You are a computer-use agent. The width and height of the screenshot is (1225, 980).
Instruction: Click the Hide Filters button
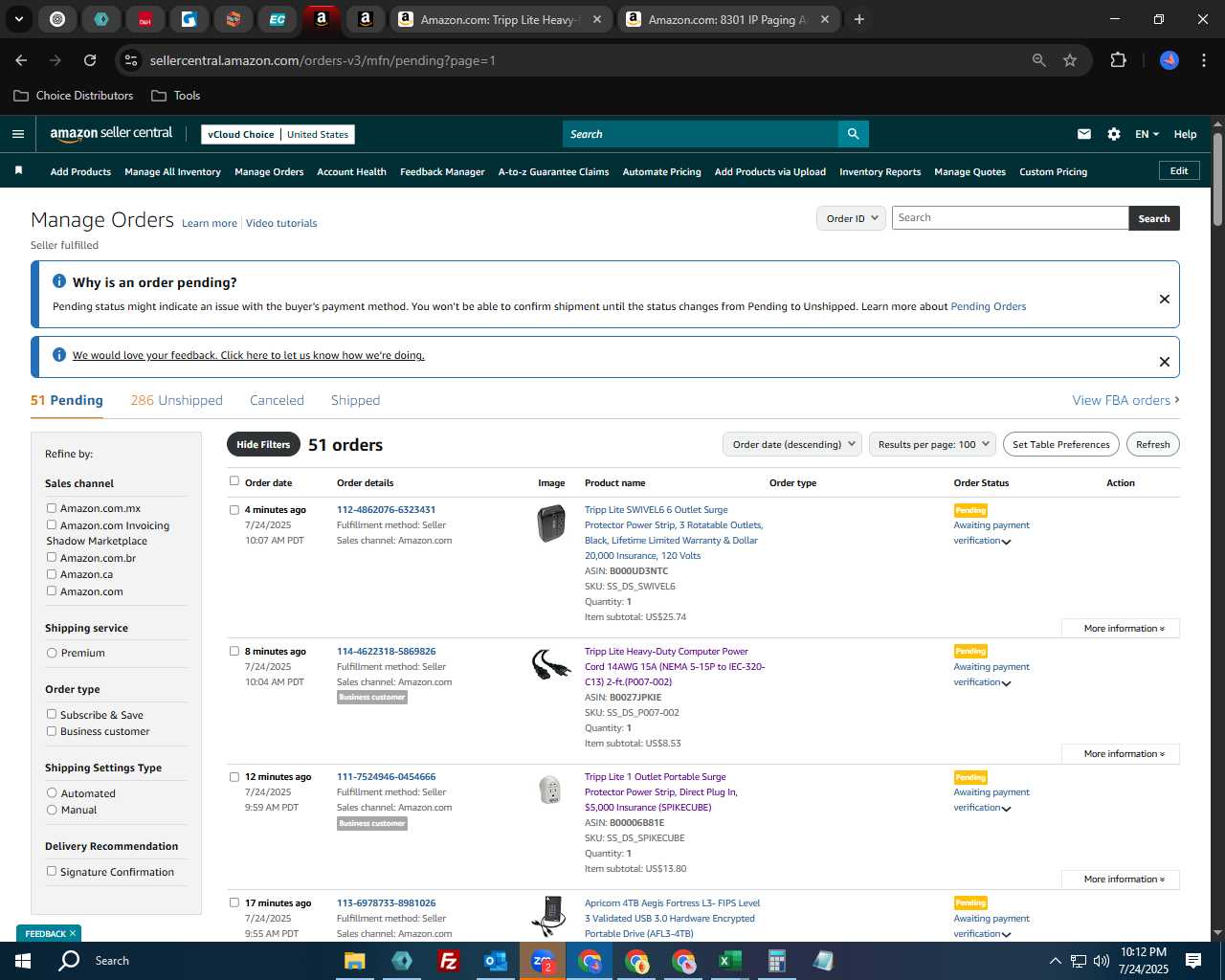(263, 444)
